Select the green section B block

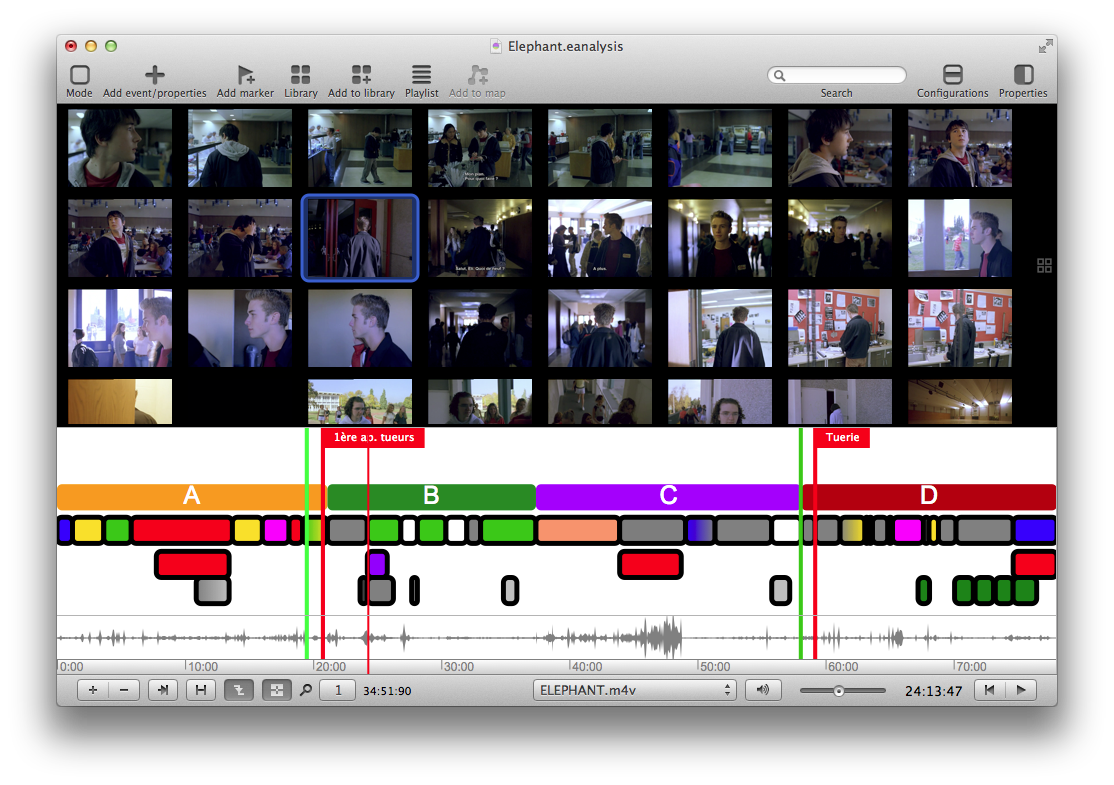(431, 497)
